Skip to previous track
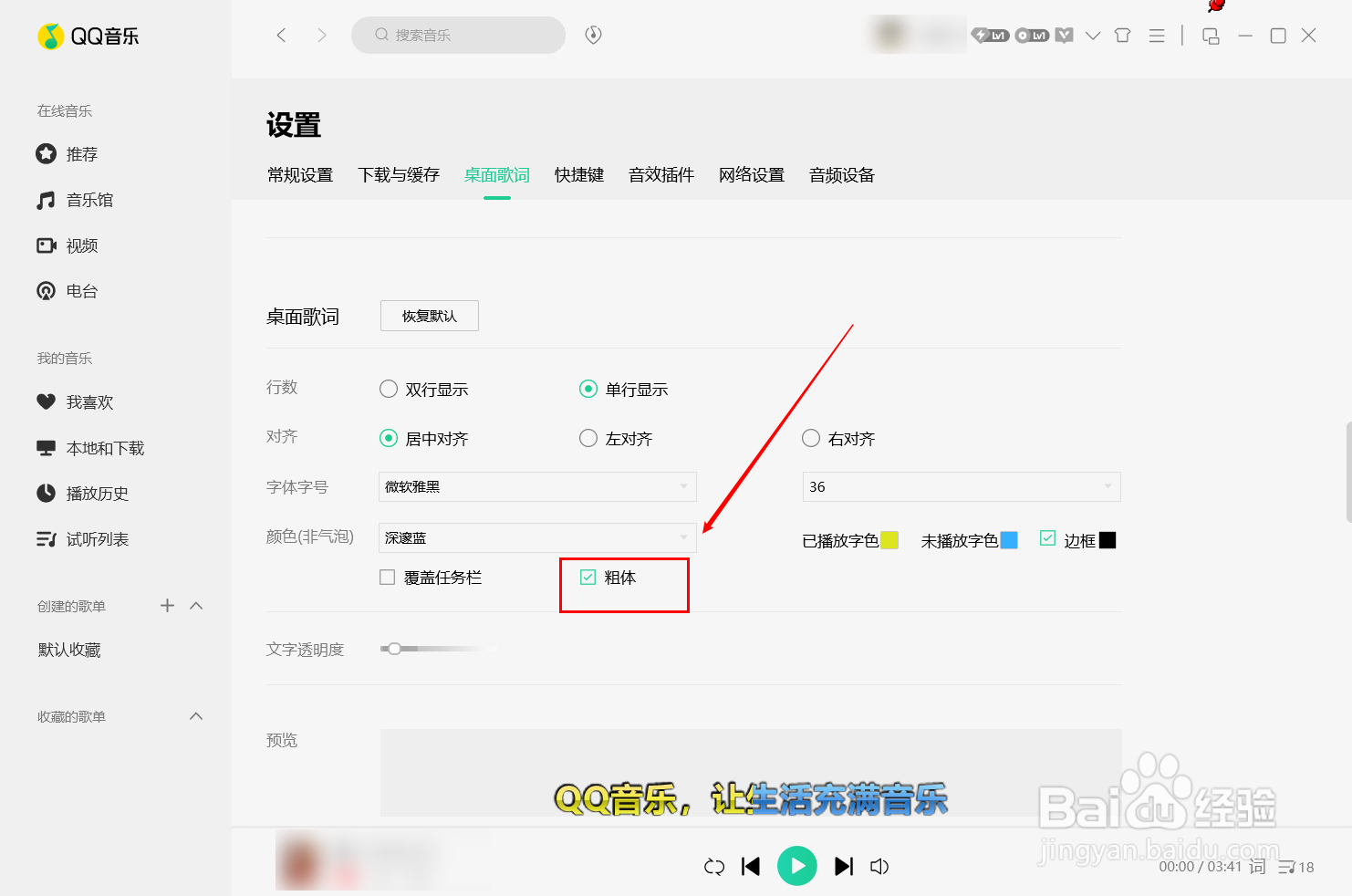 click(x=751, y=866)
